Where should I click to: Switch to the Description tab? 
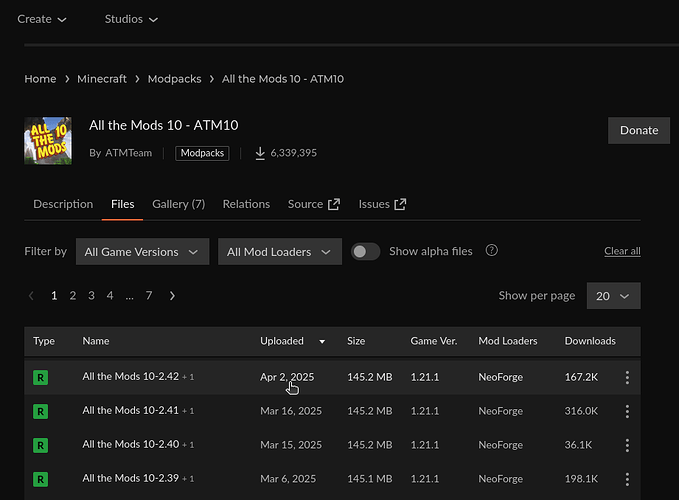(63, 204)
